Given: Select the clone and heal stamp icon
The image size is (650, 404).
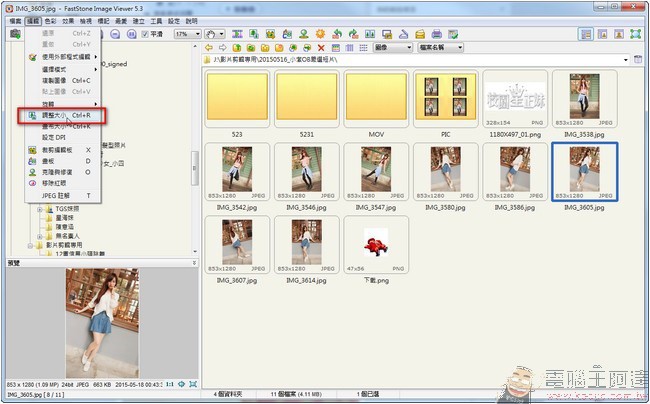Looking at the screenshot, I should 303,34.
